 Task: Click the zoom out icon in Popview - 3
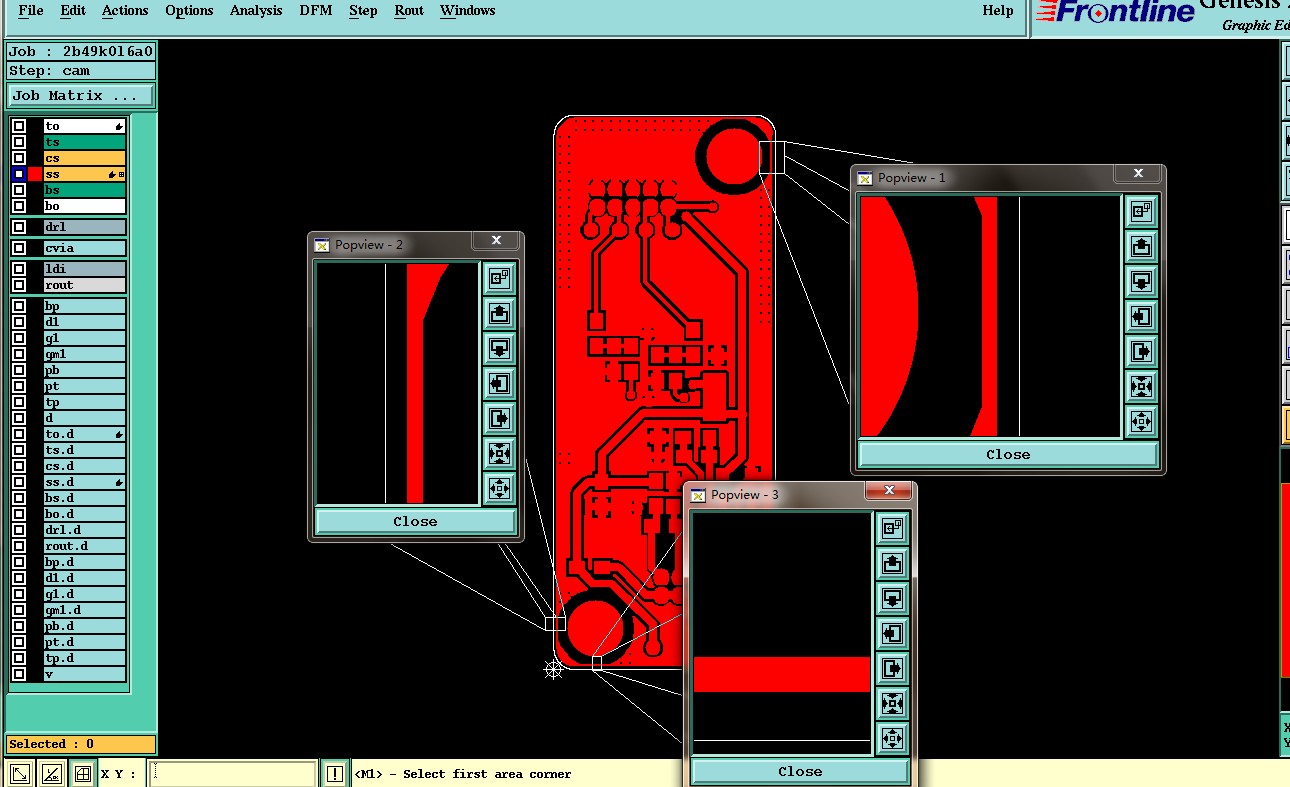[892, 738]
